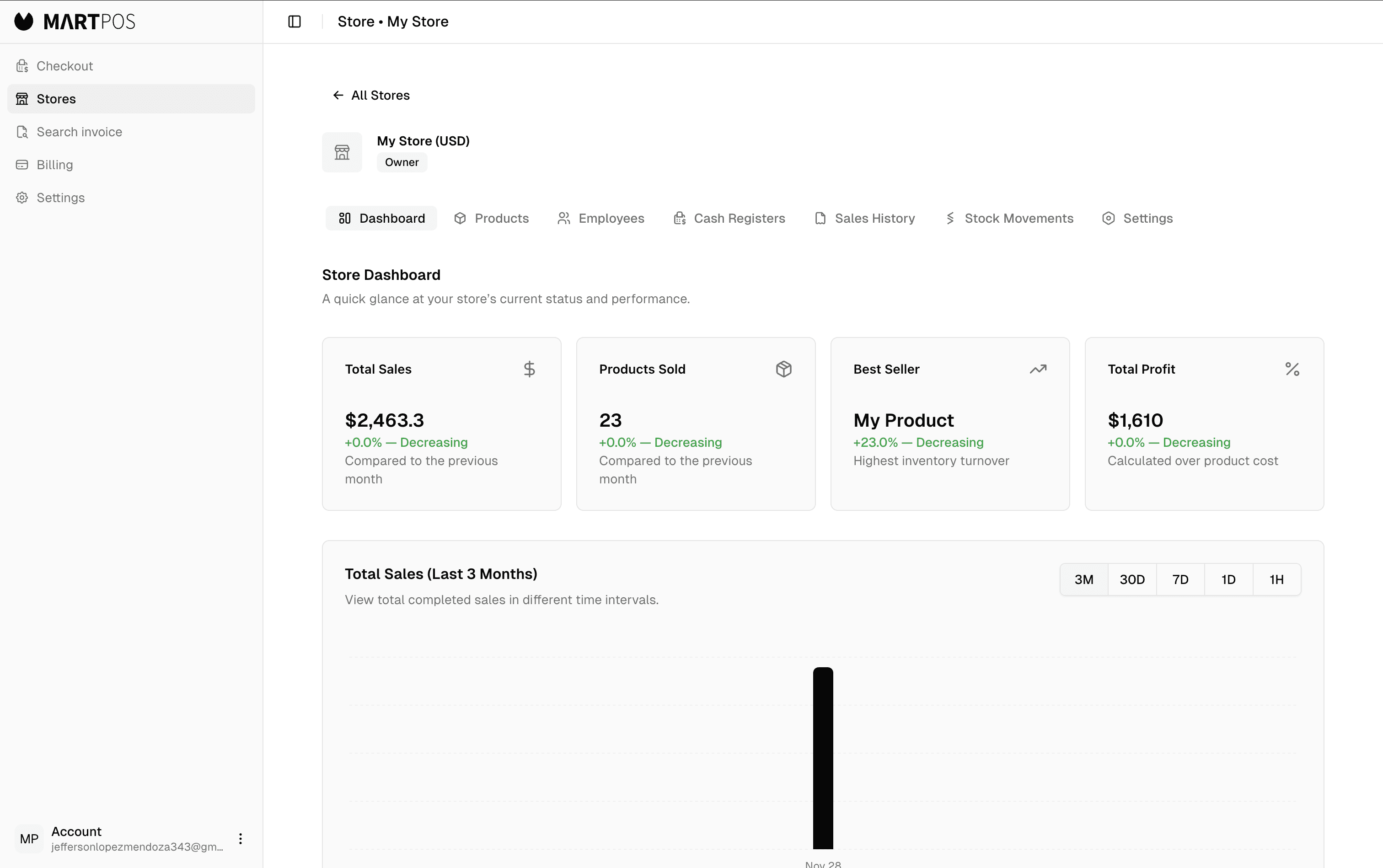The height and width of the screenshot is (868, 1383).
Task: Open Checkout in the sidebar
Action: (64, 66)
